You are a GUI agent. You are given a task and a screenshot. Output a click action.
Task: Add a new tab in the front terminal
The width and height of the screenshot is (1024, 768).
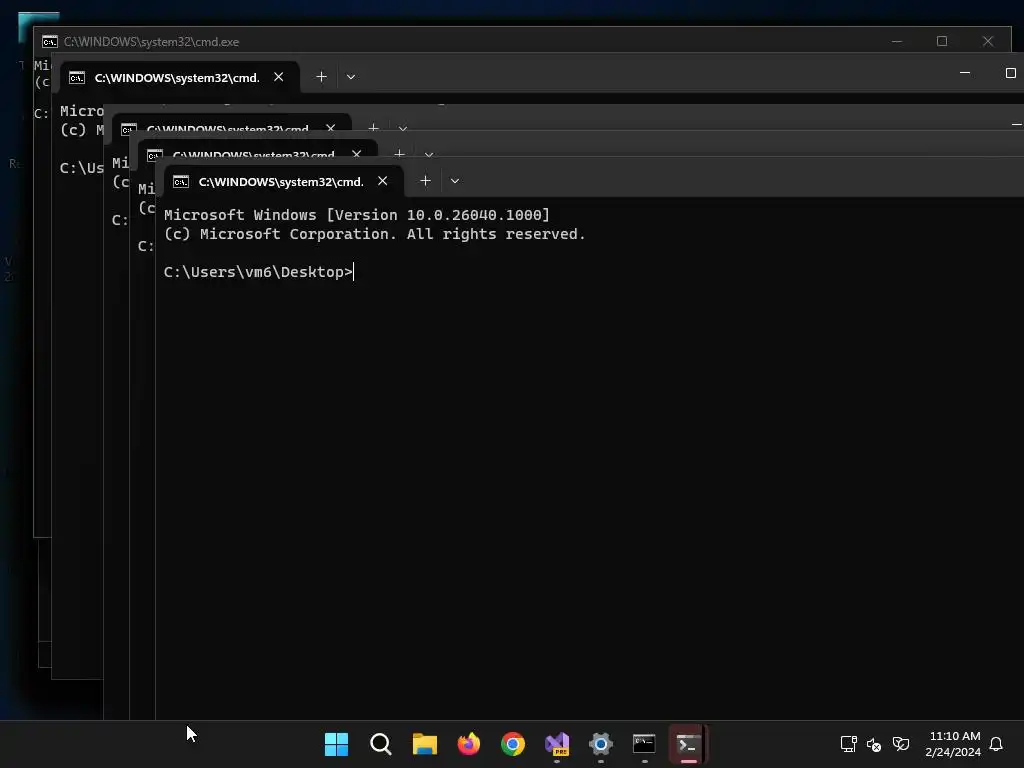pyautogui.click(x=425, y=181)
